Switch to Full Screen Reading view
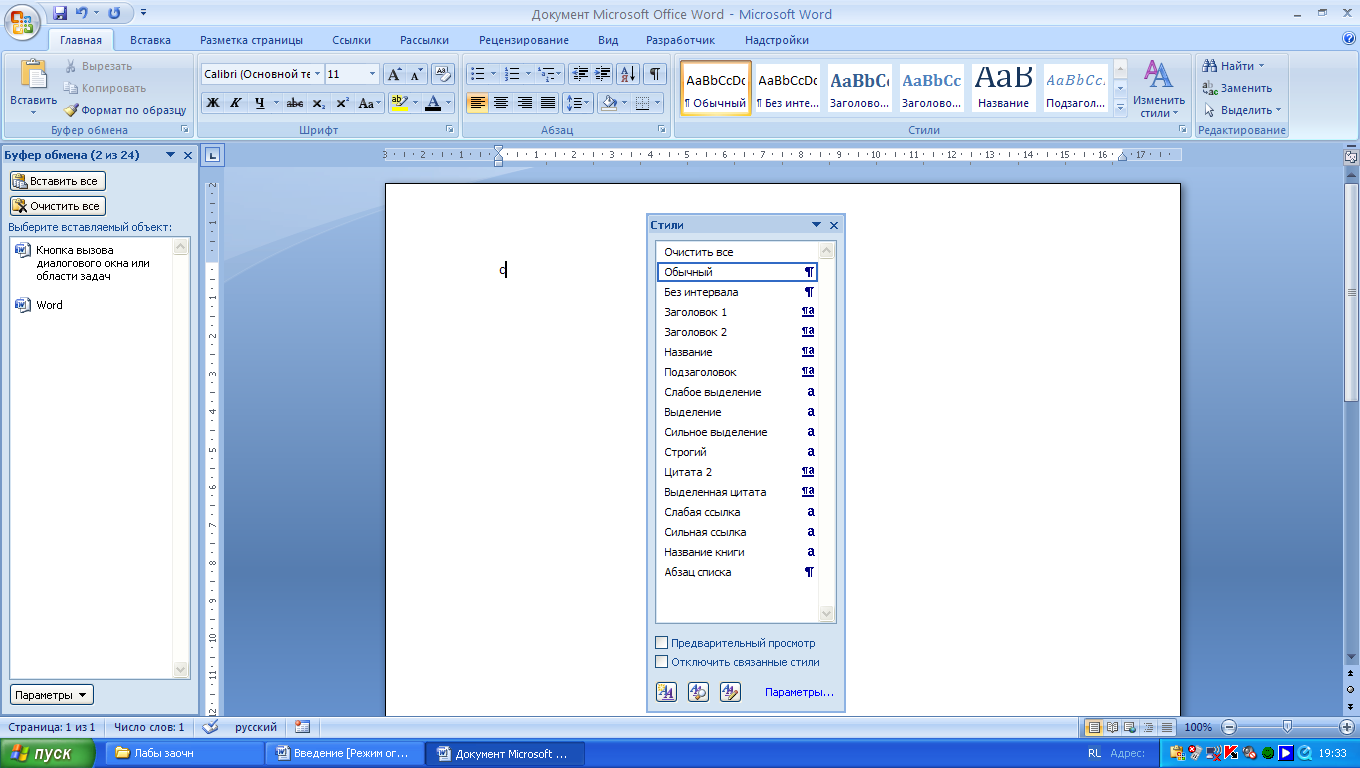The image size is (1360, 768). pyautogui.click(x=1112, y=727)
